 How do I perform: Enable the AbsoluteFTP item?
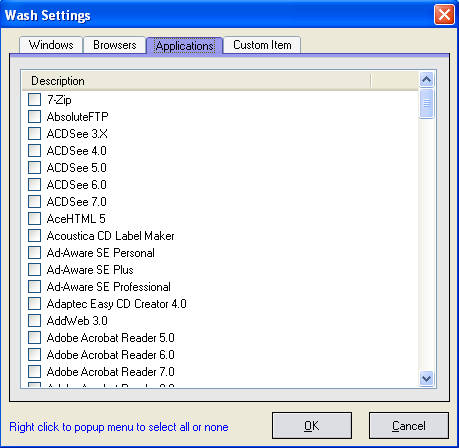pos(34,116)
